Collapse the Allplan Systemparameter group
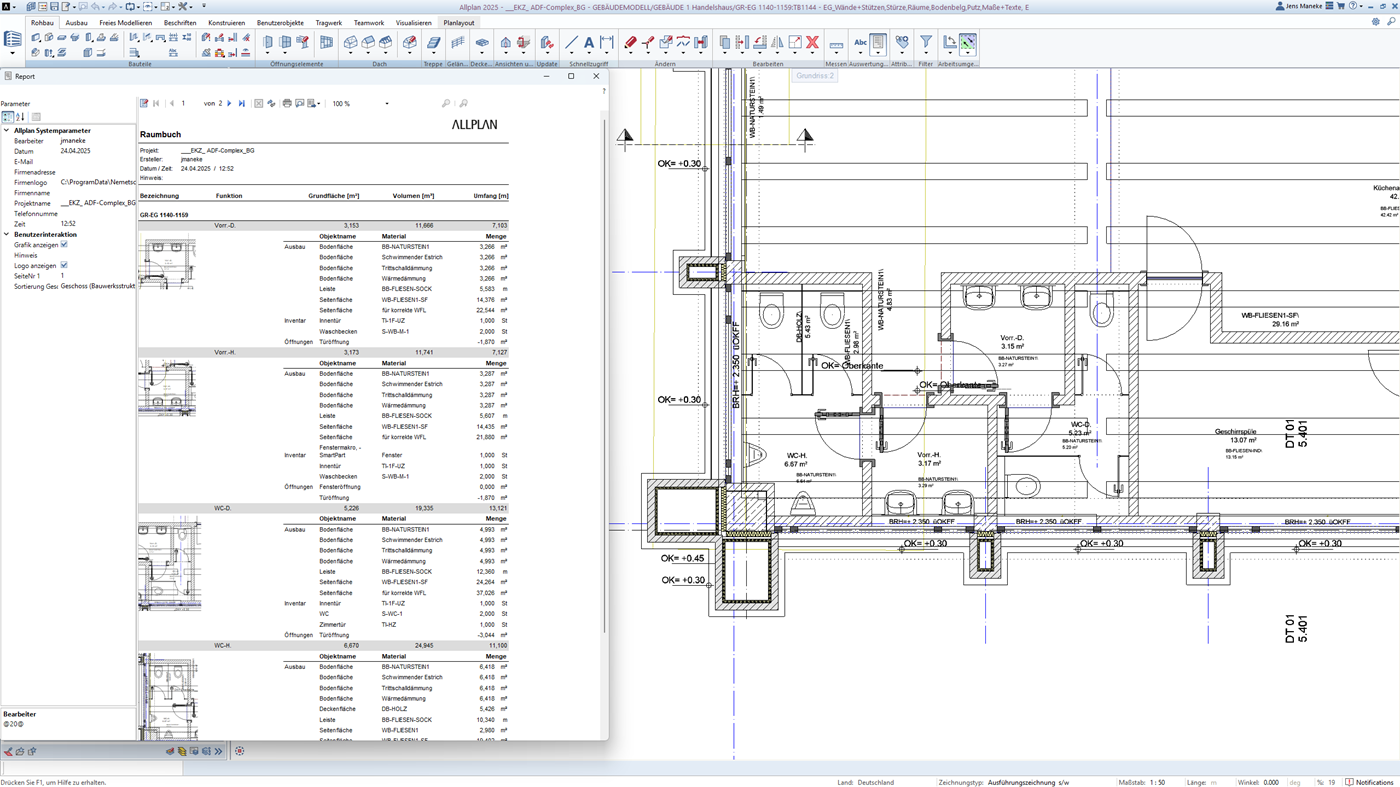The image size is (1400, 787). (6, 130)
